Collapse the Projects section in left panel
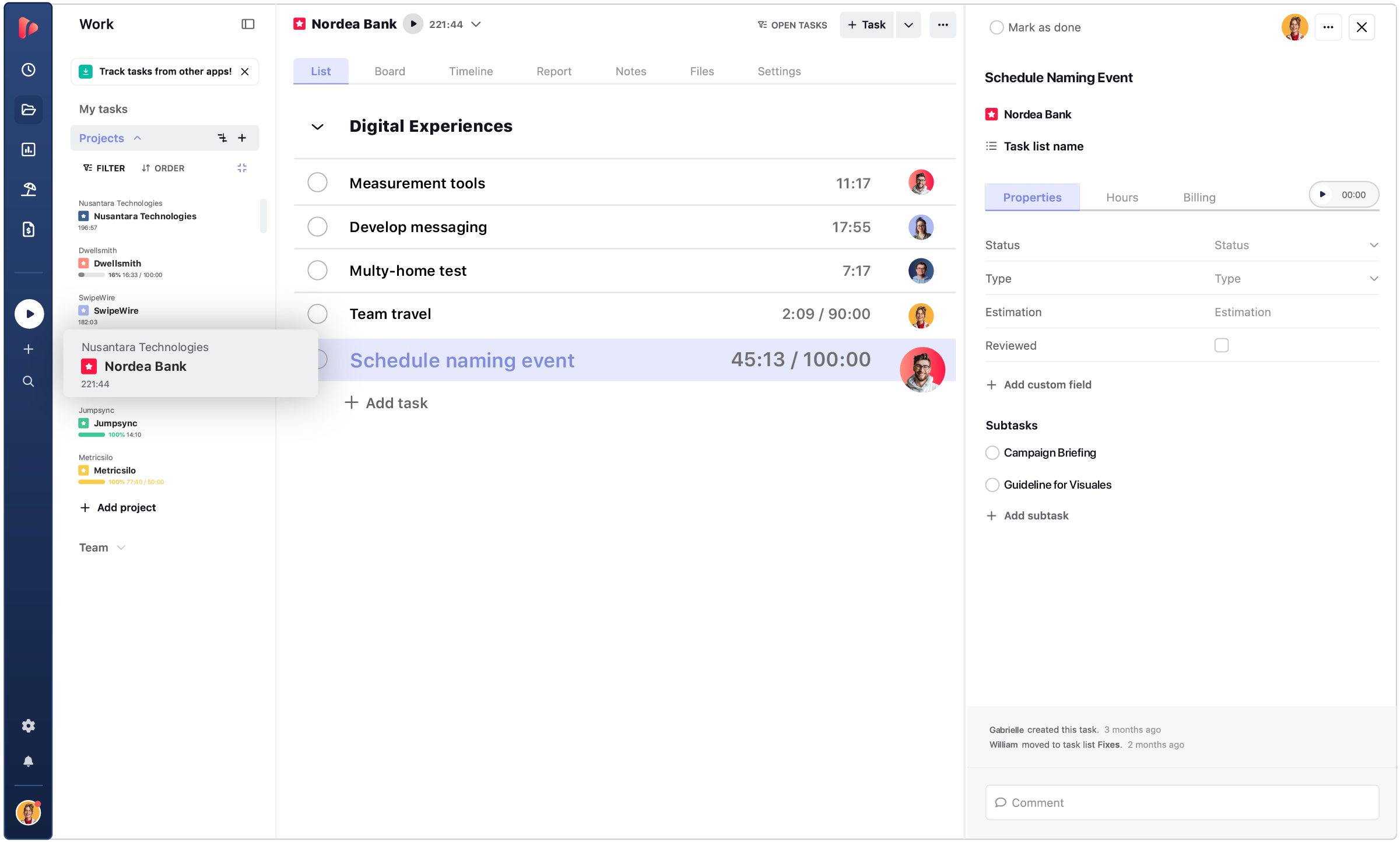1400x842 pixels. click(138, 138)
